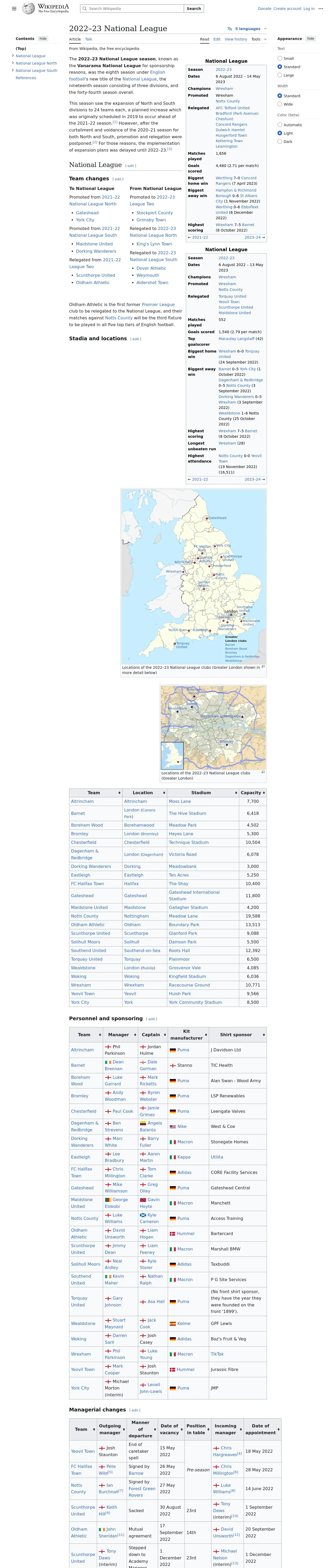Screen dimensions: 336x1568
Task: Click the magnifier icon in the search box
Action: pyautogui.click(x=84, y=9)
